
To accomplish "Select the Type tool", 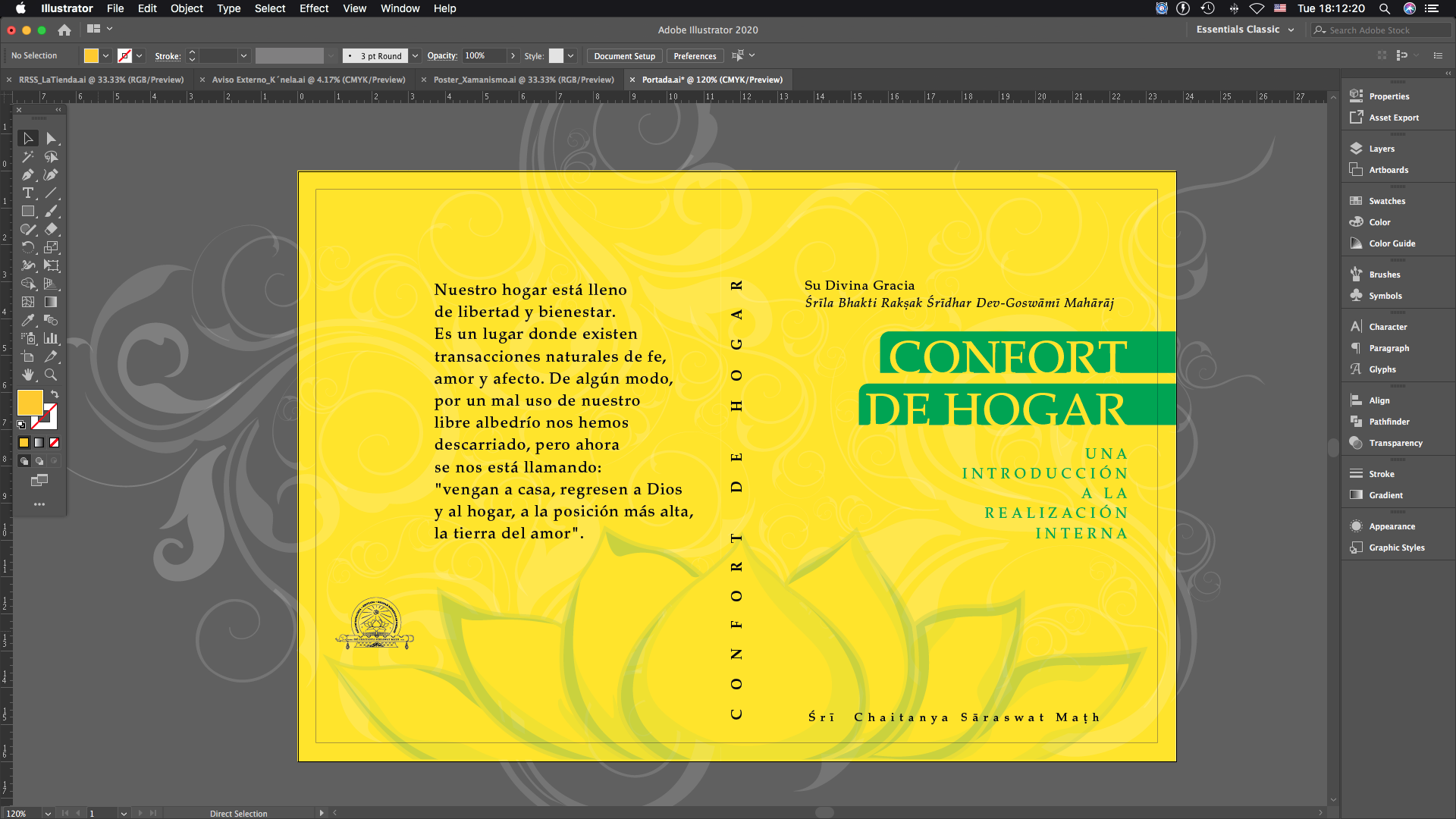I will 28,193.
